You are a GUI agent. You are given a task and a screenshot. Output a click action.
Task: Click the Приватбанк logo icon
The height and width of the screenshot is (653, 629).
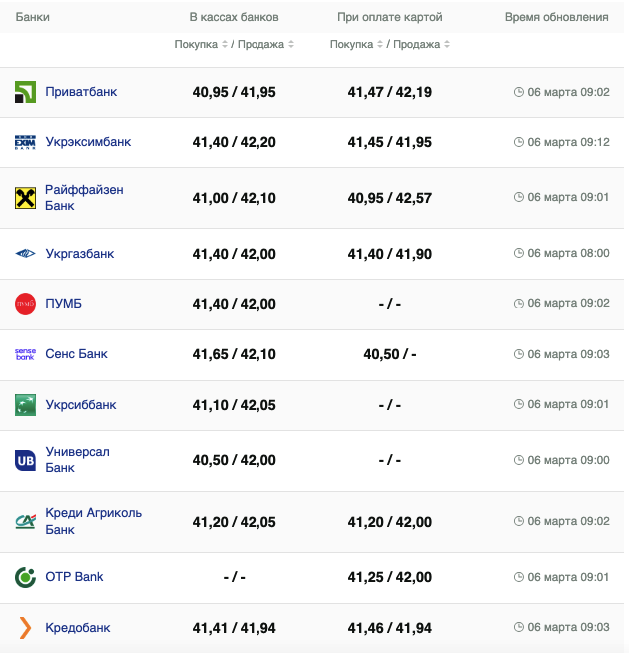coord(25,93)
